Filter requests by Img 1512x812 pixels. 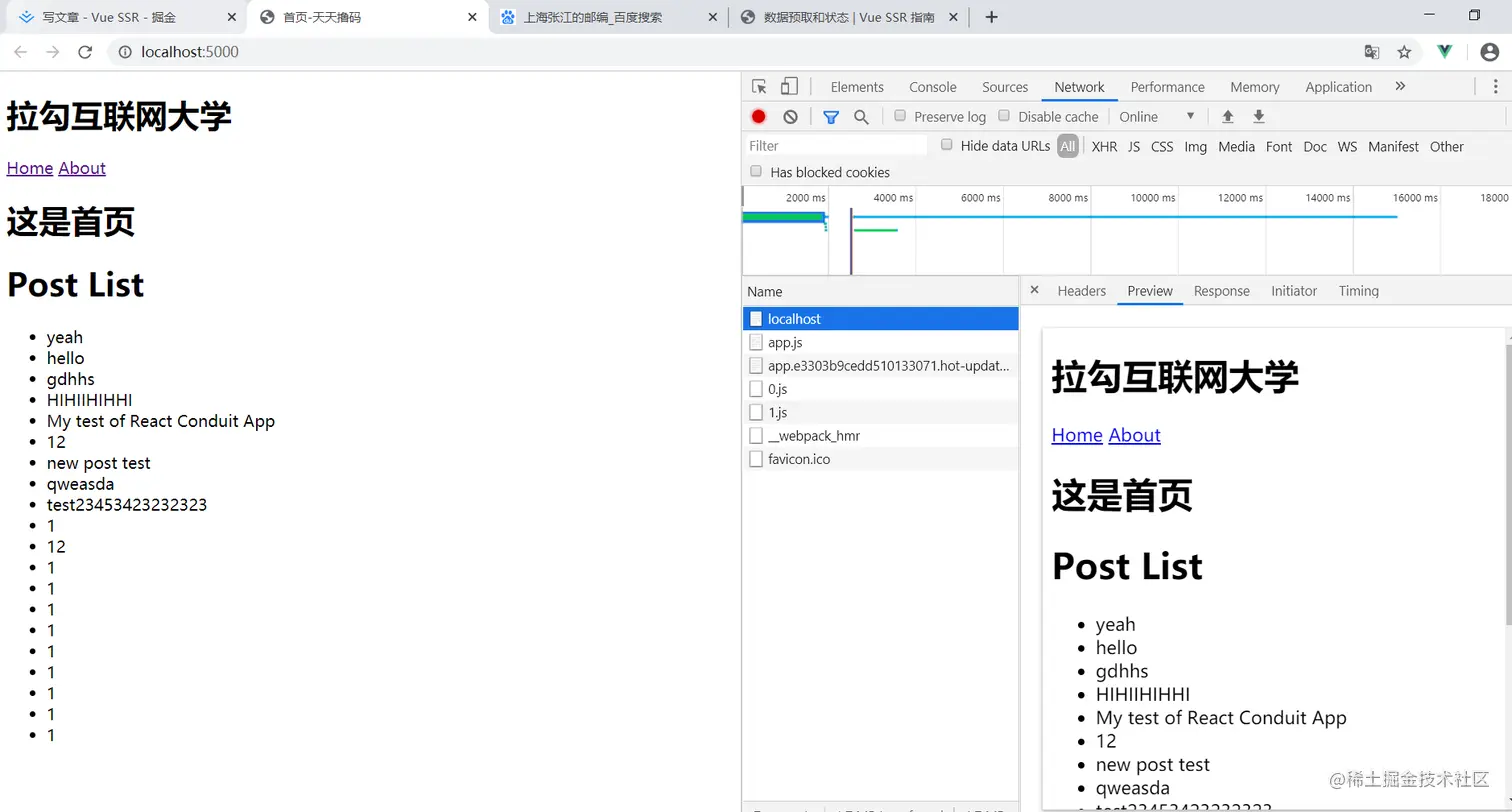(x=1196, y=147)
